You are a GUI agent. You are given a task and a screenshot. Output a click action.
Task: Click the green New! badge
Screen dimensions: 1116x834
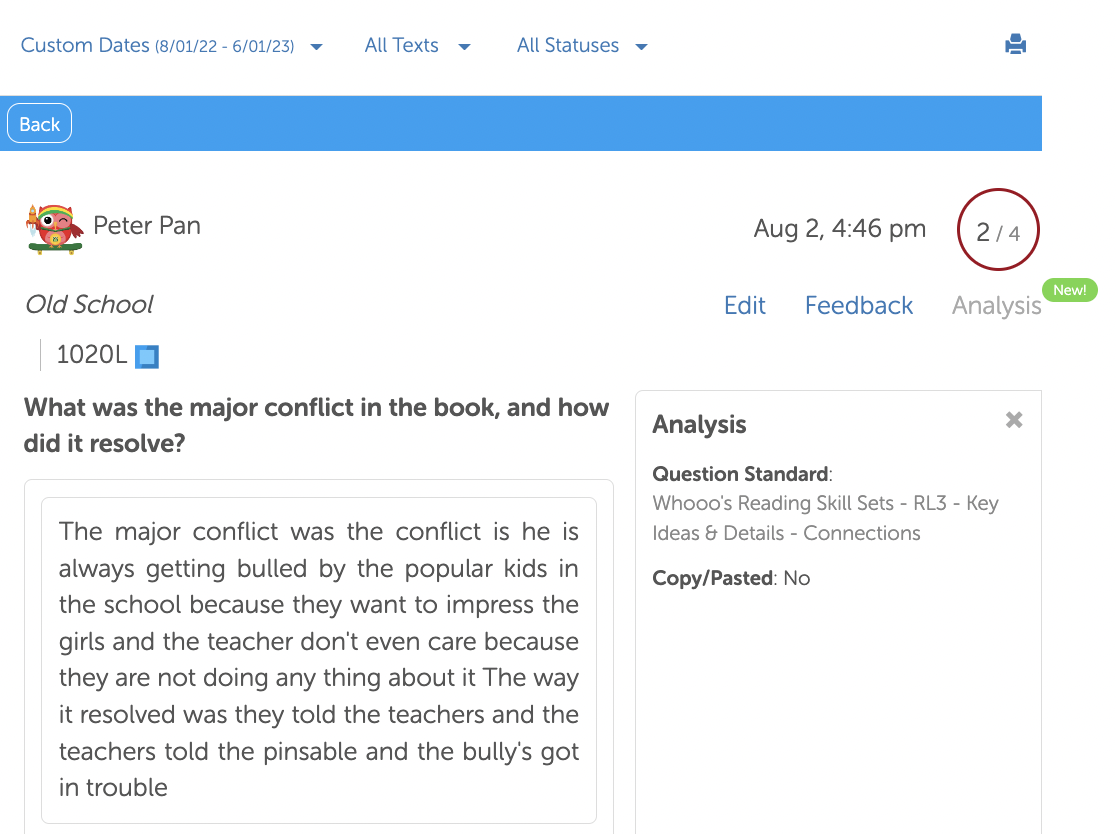1069,290
